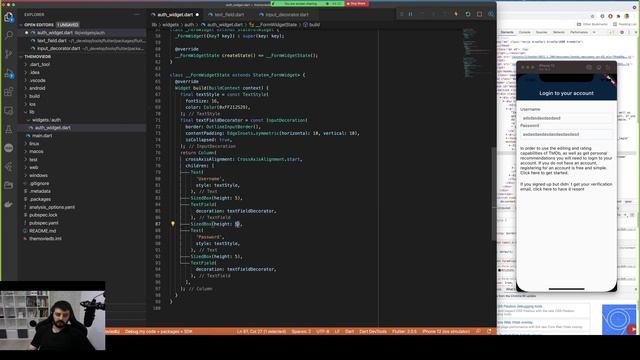Viewport: 640px width, 360px height.
Task: Open the Search view in the activity bar
Action: click(x=9, y=35)
